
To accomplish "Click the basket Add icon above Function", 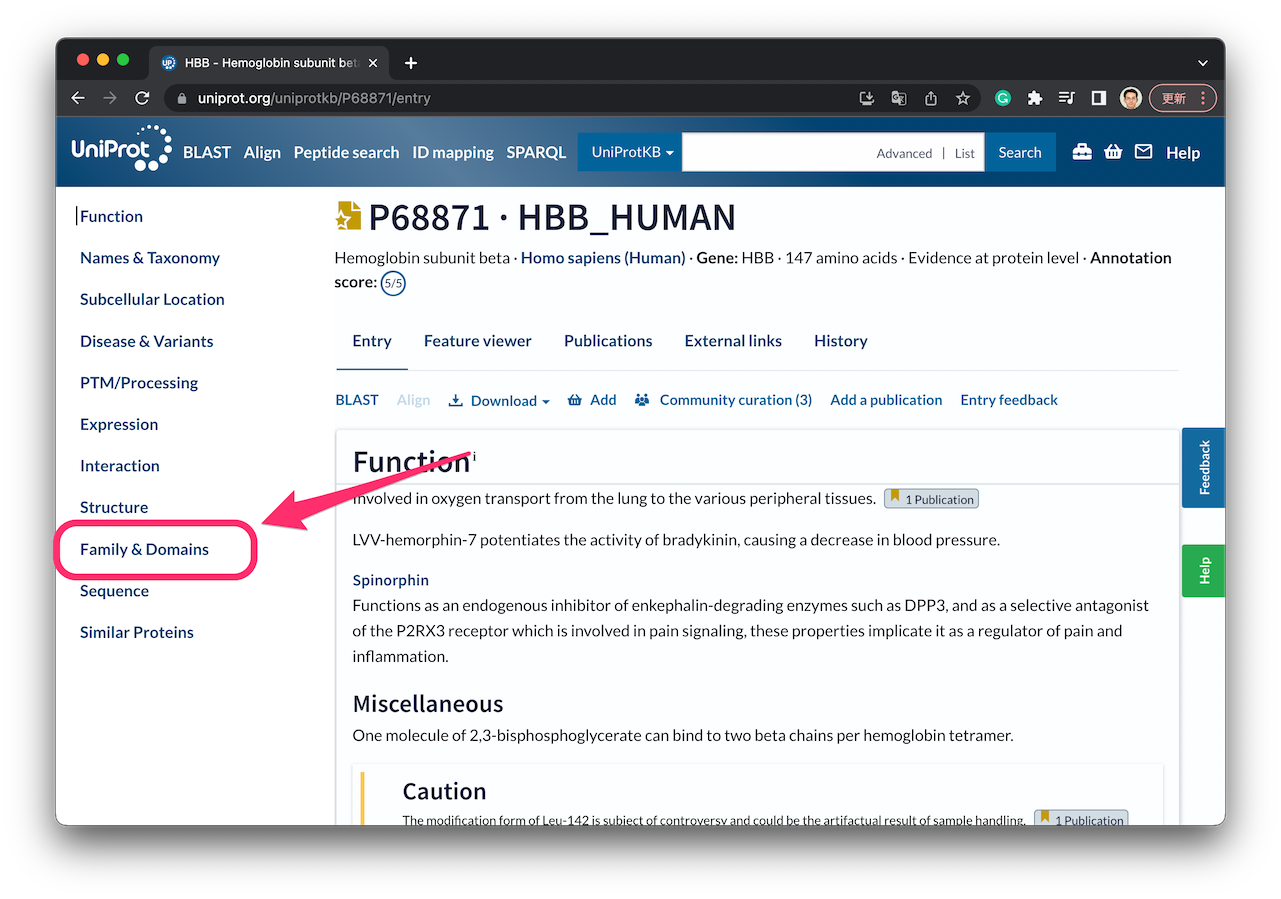I will coord(575,399).
